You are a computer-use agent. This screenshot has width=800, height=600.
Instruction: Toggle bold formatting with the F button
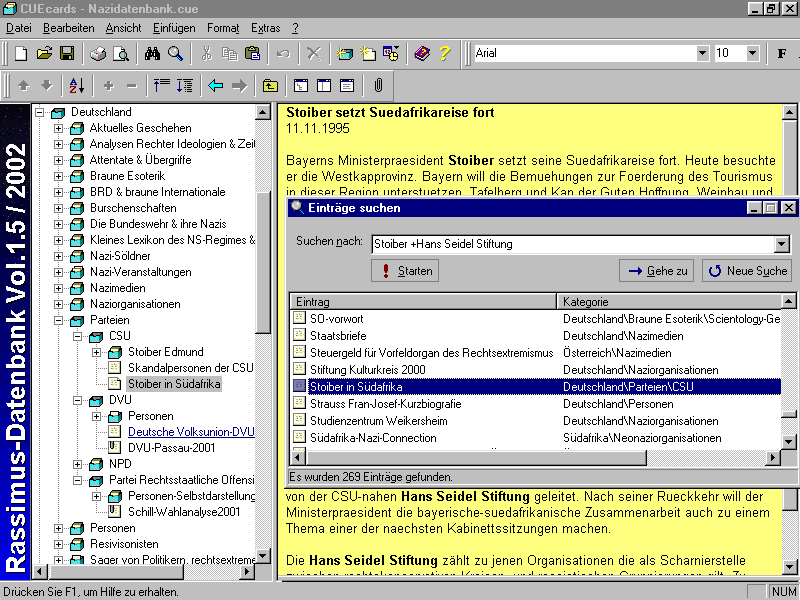tap(782, 53)
